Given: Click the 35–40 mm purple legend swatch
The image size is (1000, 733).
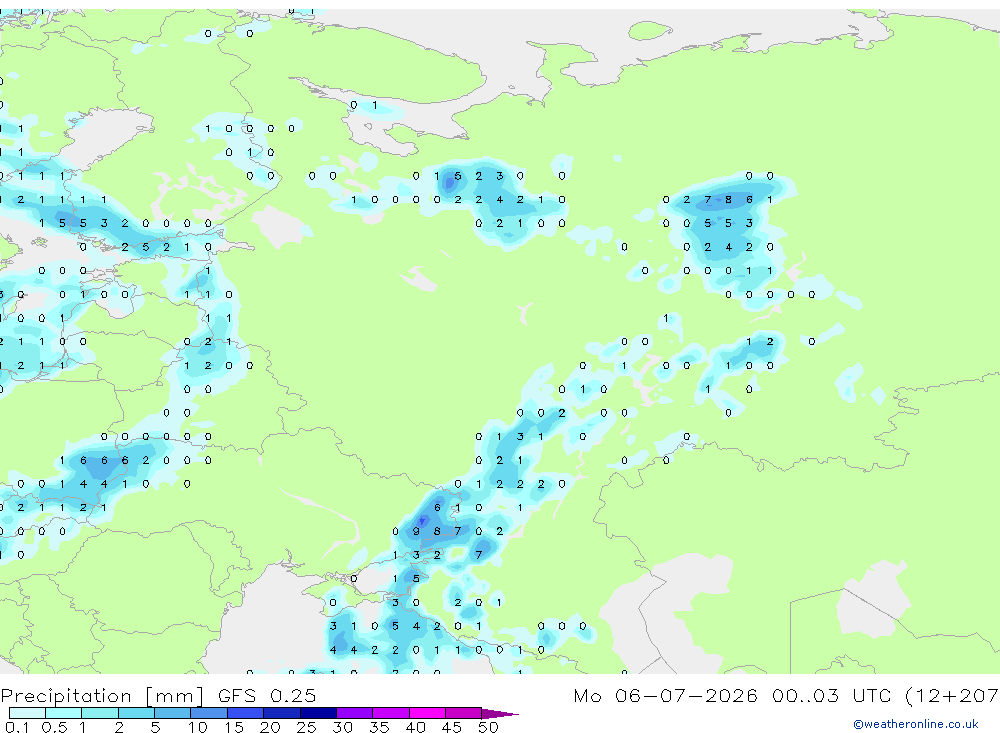Looking at the screenshot, I should (390, 713).
